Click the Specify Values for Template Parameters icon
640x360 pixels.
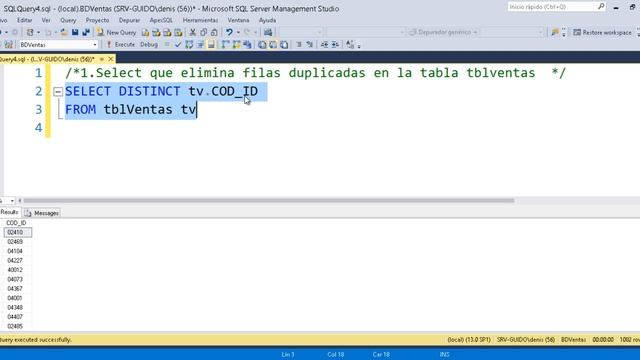pyautogui.click(x=350, y=44)
